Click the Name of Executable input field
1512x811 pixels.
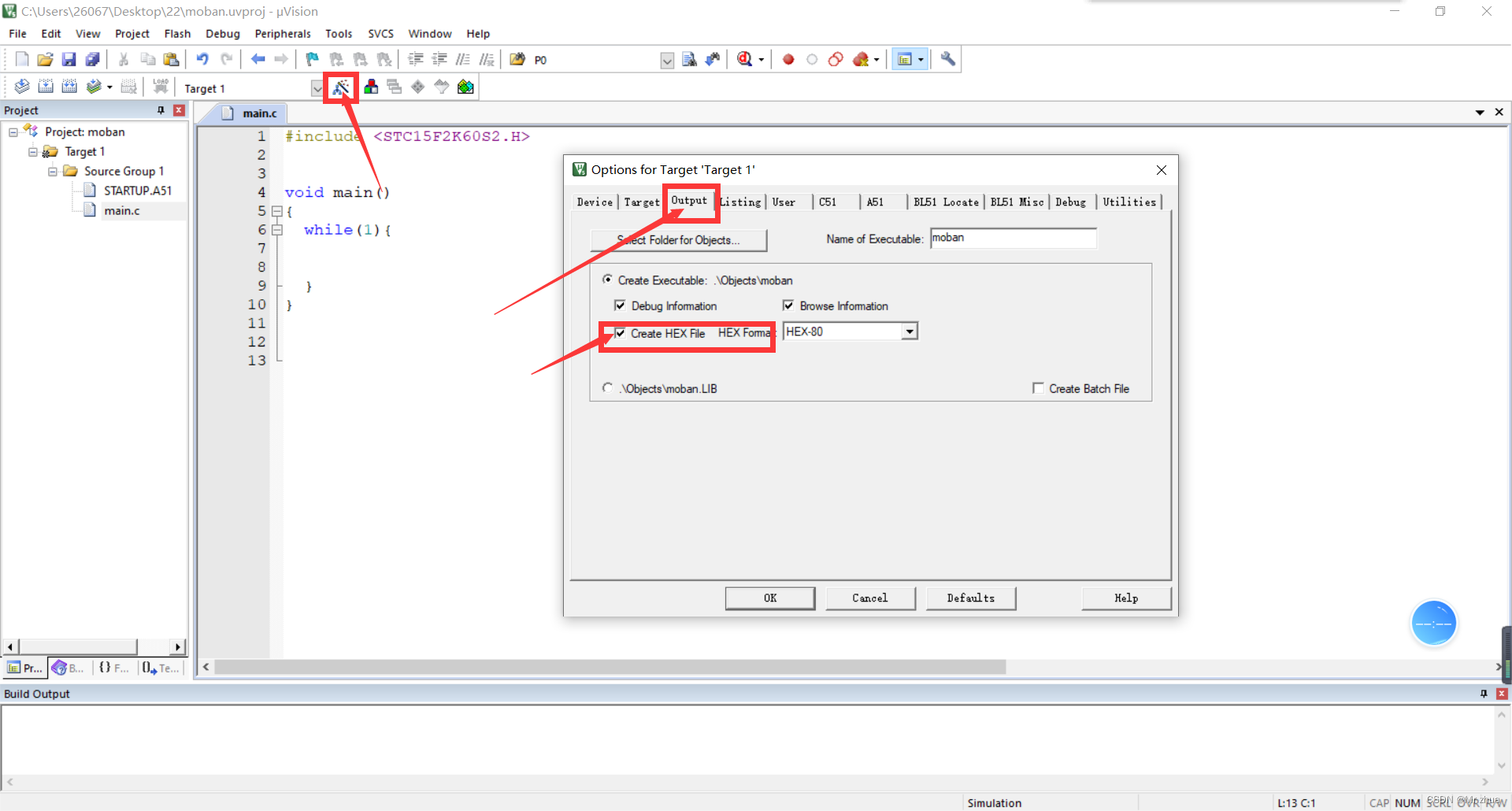1014,238
